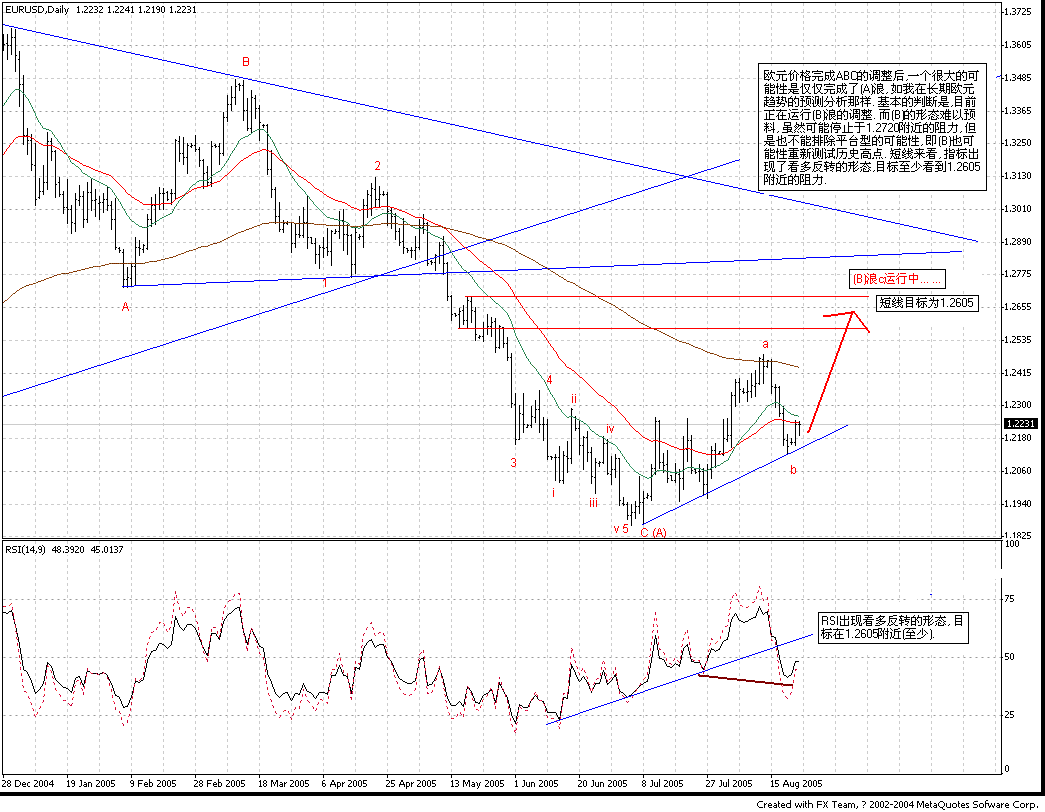
Task: Click the RSI scale value 50
Action: click(x=1010, y=657)
